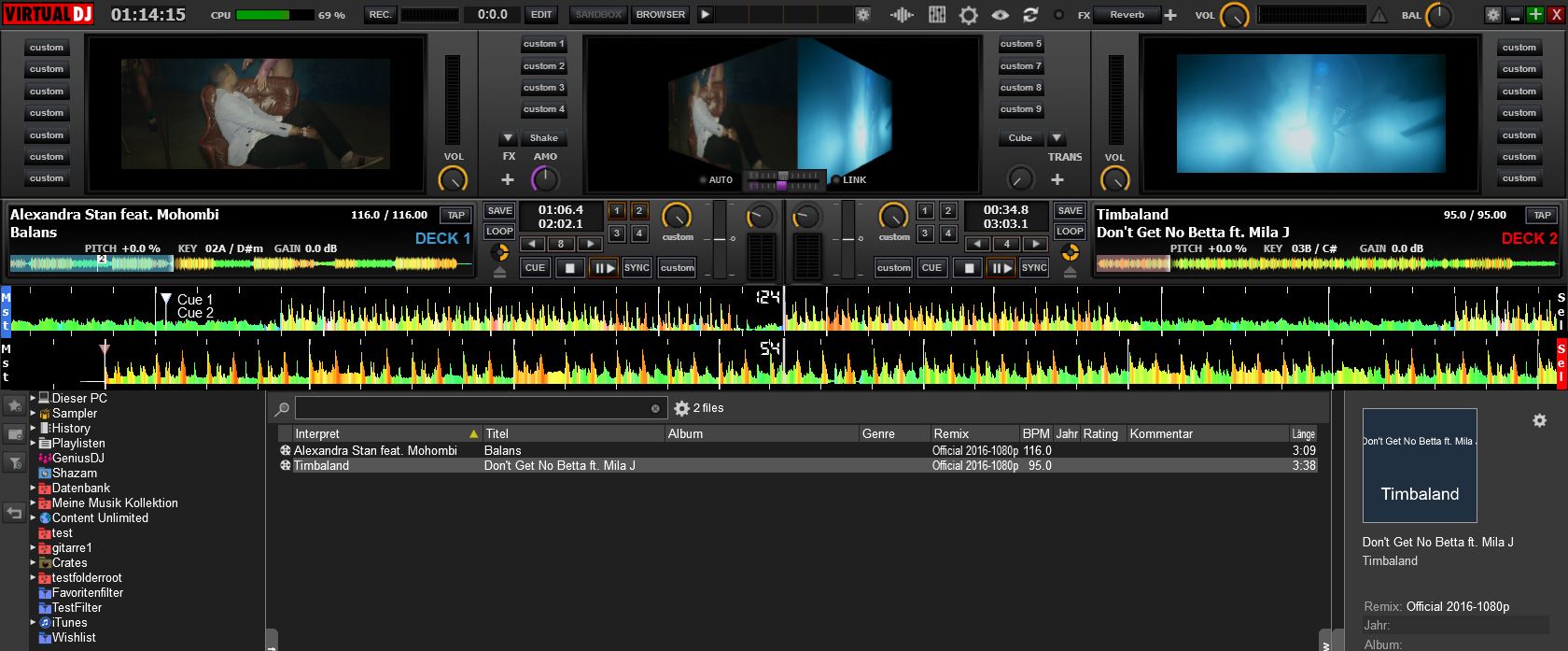1568x651 pixels.
Task: Expand Content Unlimited tree node
Action: coord(33,517)
